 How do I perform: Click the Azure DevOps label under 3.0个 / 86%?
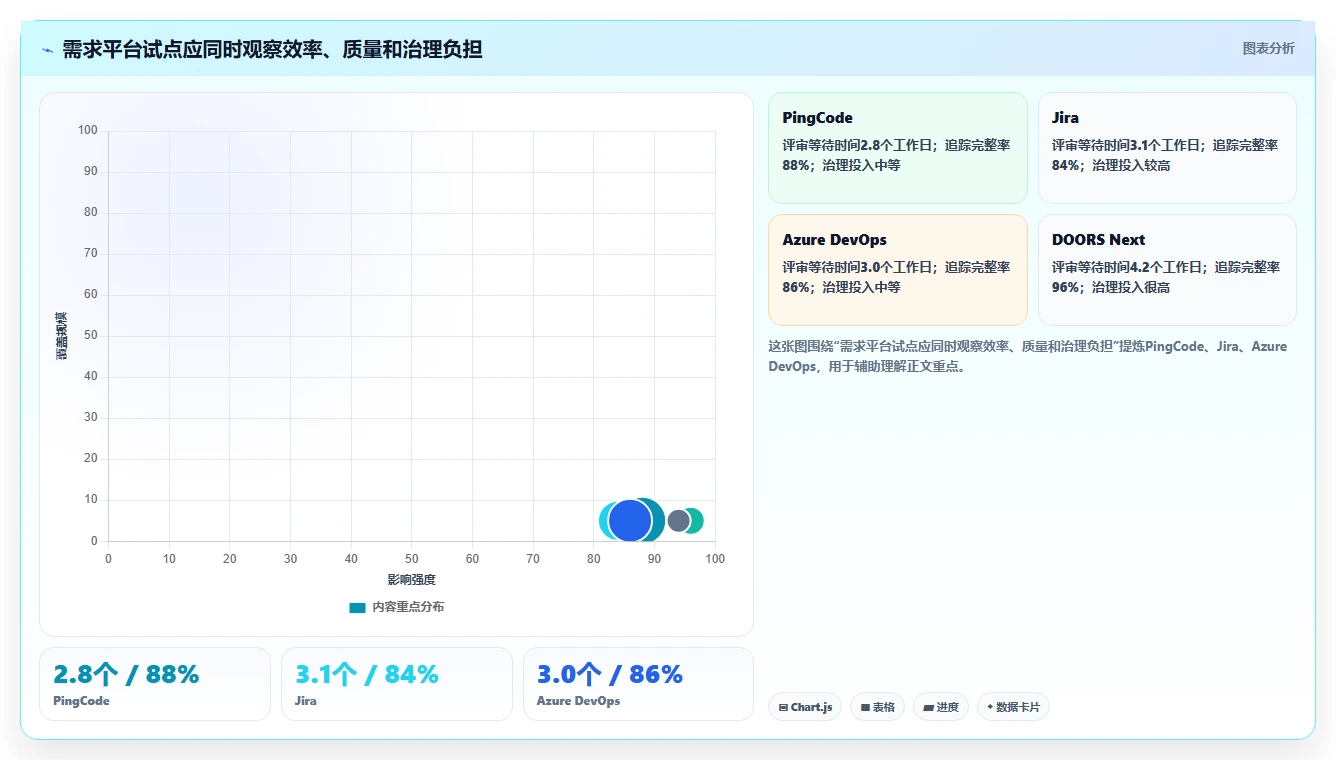tap(578, 701)
